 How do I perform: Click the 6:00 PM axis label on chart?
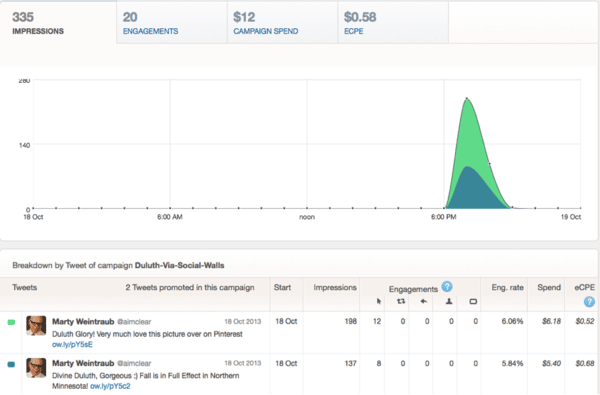(x=443, y=217)
